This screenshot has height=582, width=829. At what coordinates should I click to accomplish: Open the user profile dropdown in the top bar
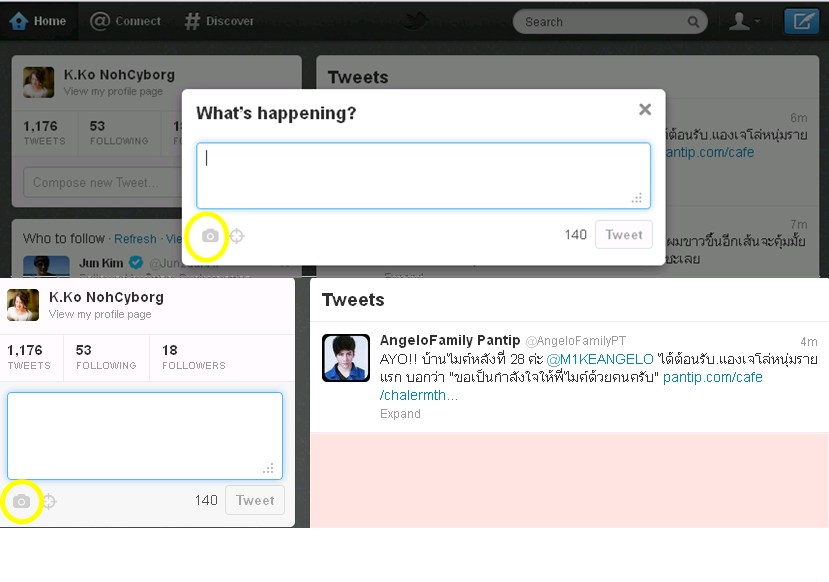[744, 21]
